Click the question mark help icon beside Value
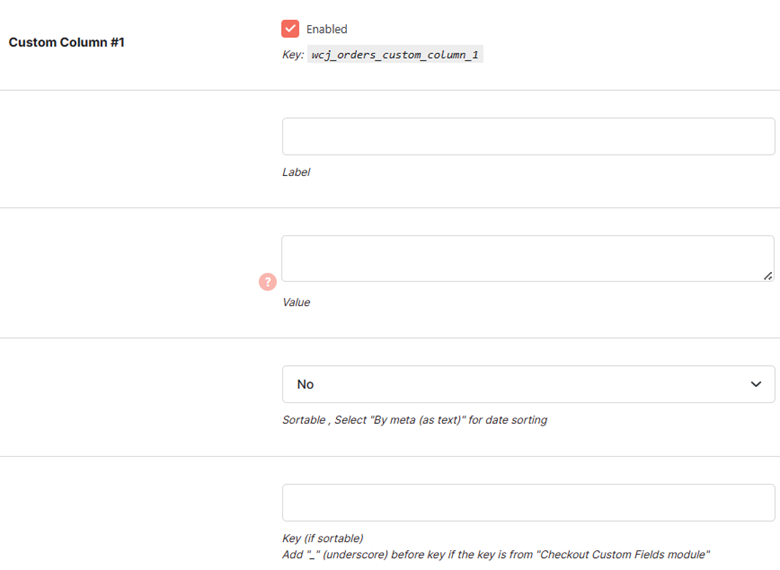This screenshot has width=780, height=570. coord(268,282)
